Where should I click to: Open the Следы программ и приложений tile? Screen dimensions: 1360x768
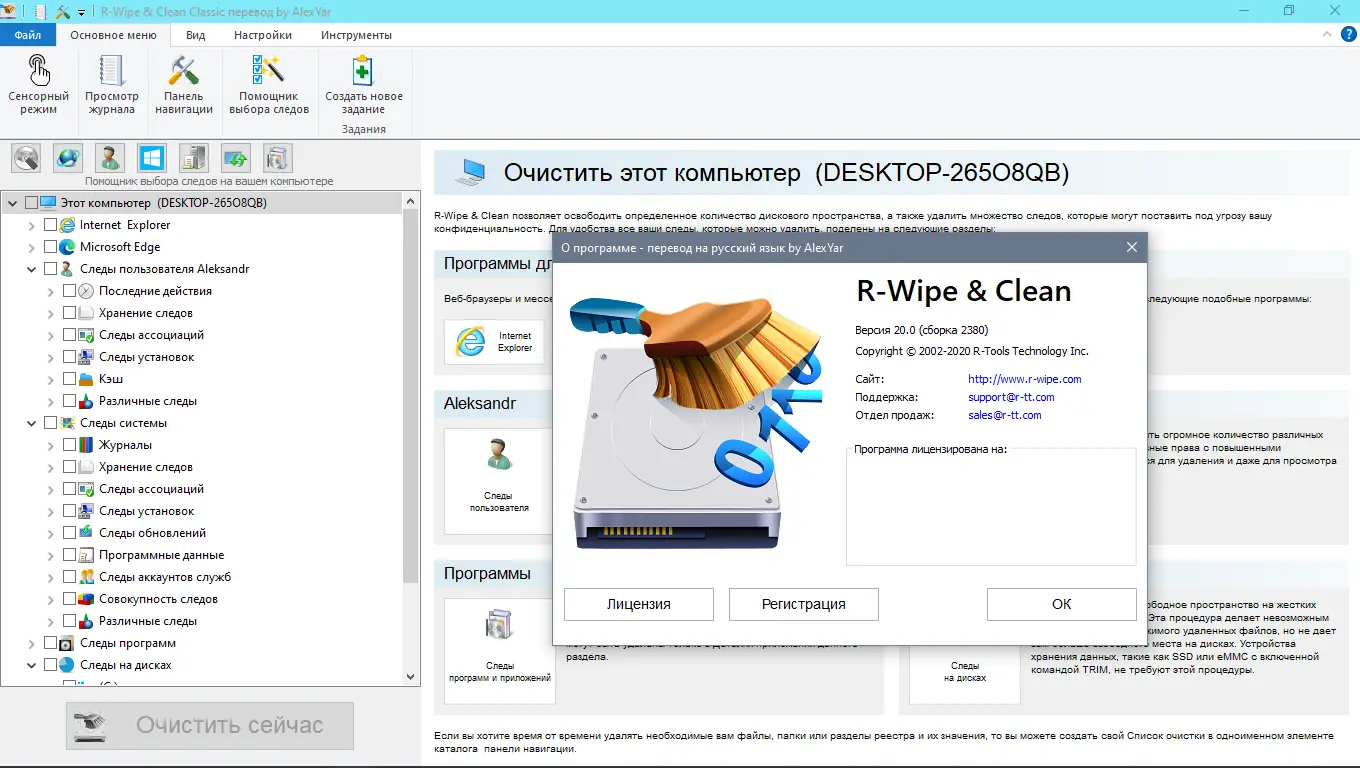coord(499,651)
